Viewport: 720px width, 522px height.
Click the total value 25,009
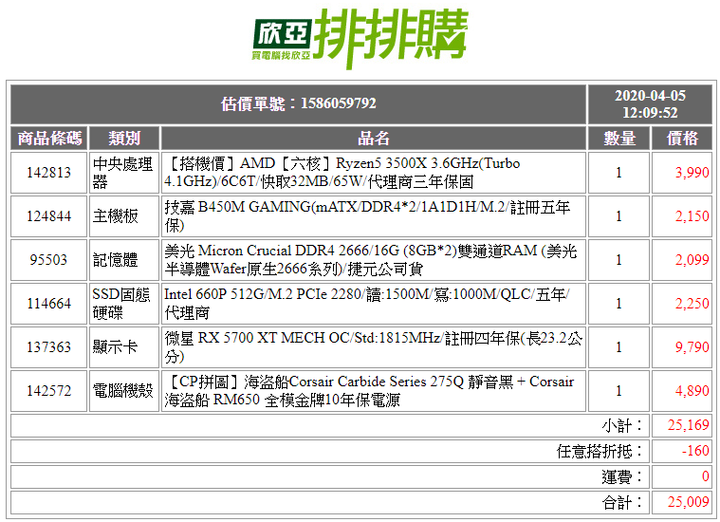pyautogui.click(x=688, y=502)
